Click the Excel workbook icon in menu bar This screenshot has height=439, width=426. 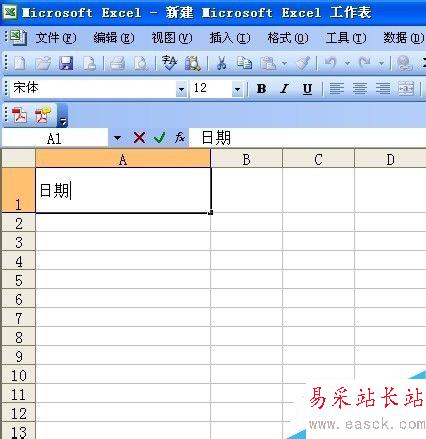pos(18,37)
